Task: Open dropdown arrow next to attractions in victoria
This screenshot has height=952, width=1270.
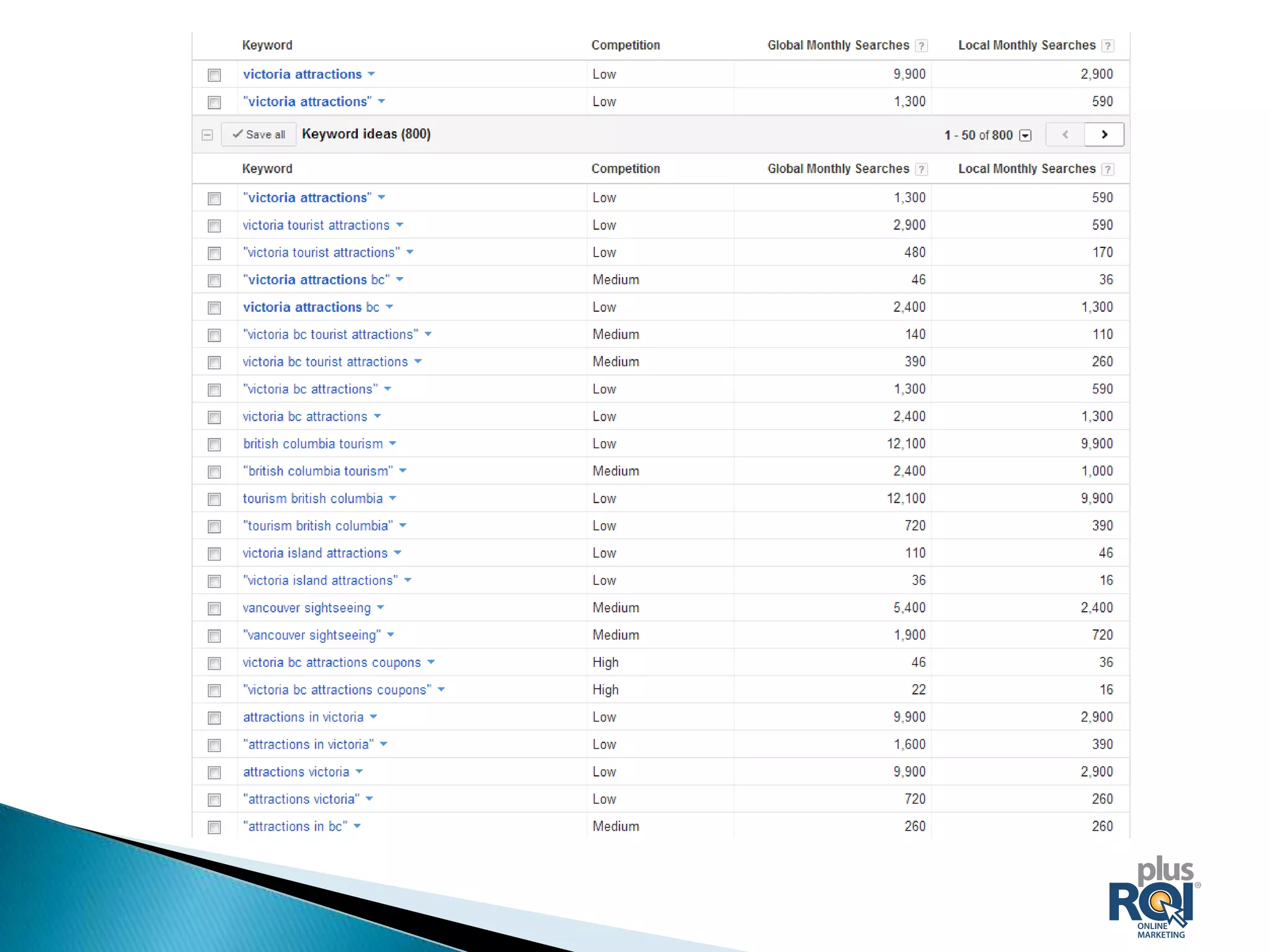Action: (x=373, y=717)
